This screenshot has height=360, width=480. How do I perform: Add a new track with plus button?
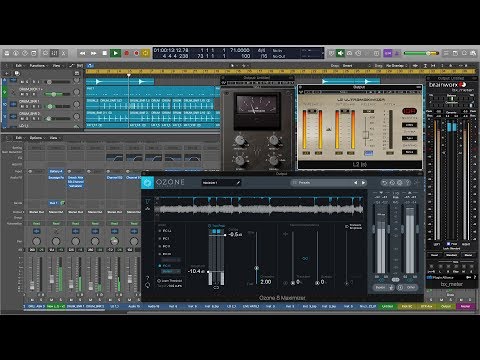pyautogui.click(x=7, y=73)
